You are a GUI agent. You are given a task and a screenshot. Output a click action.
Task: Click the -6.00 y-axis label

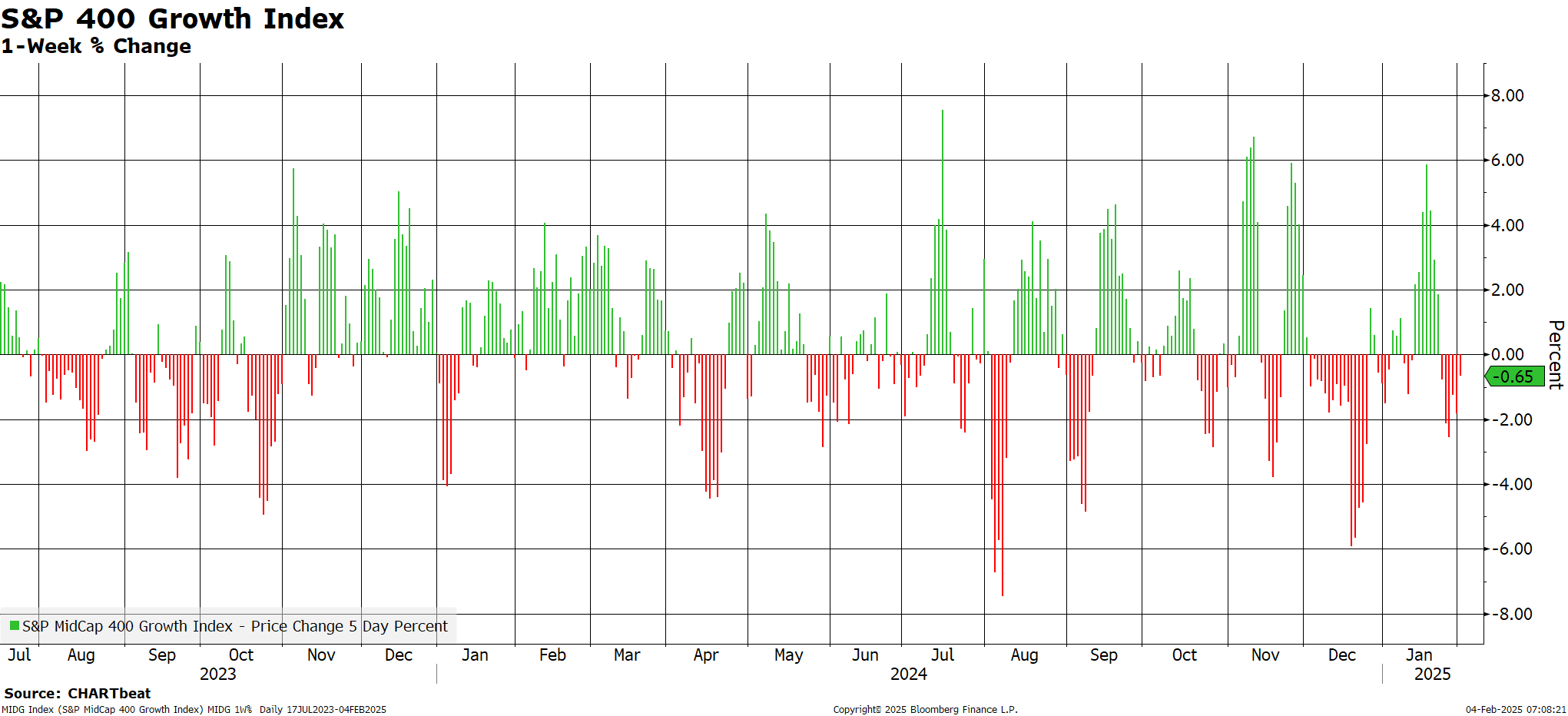1511,549
